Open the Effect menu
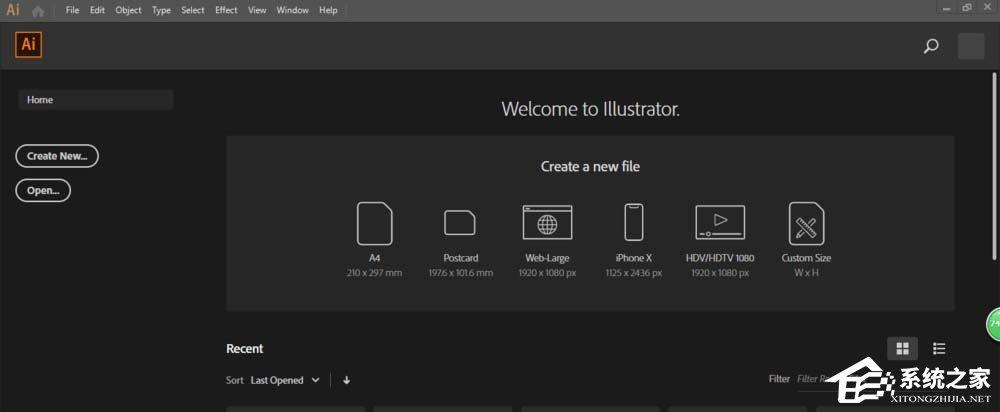 pyautogui.click(x=226, y=10)
